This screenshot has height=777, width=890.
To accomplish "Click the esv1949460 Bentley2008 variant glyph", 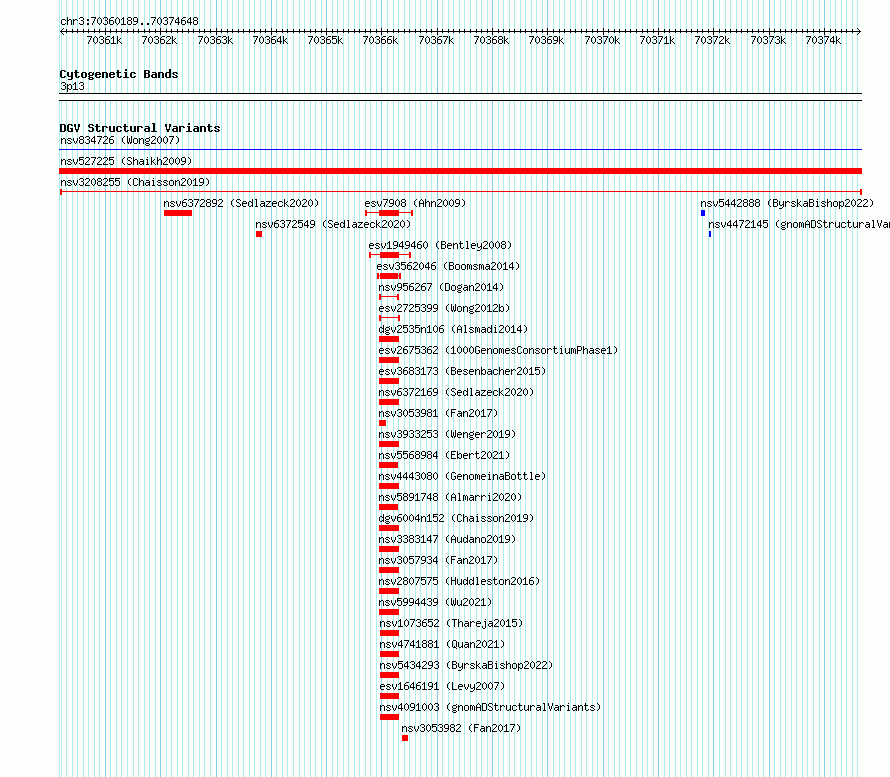I will click(390, 255).
